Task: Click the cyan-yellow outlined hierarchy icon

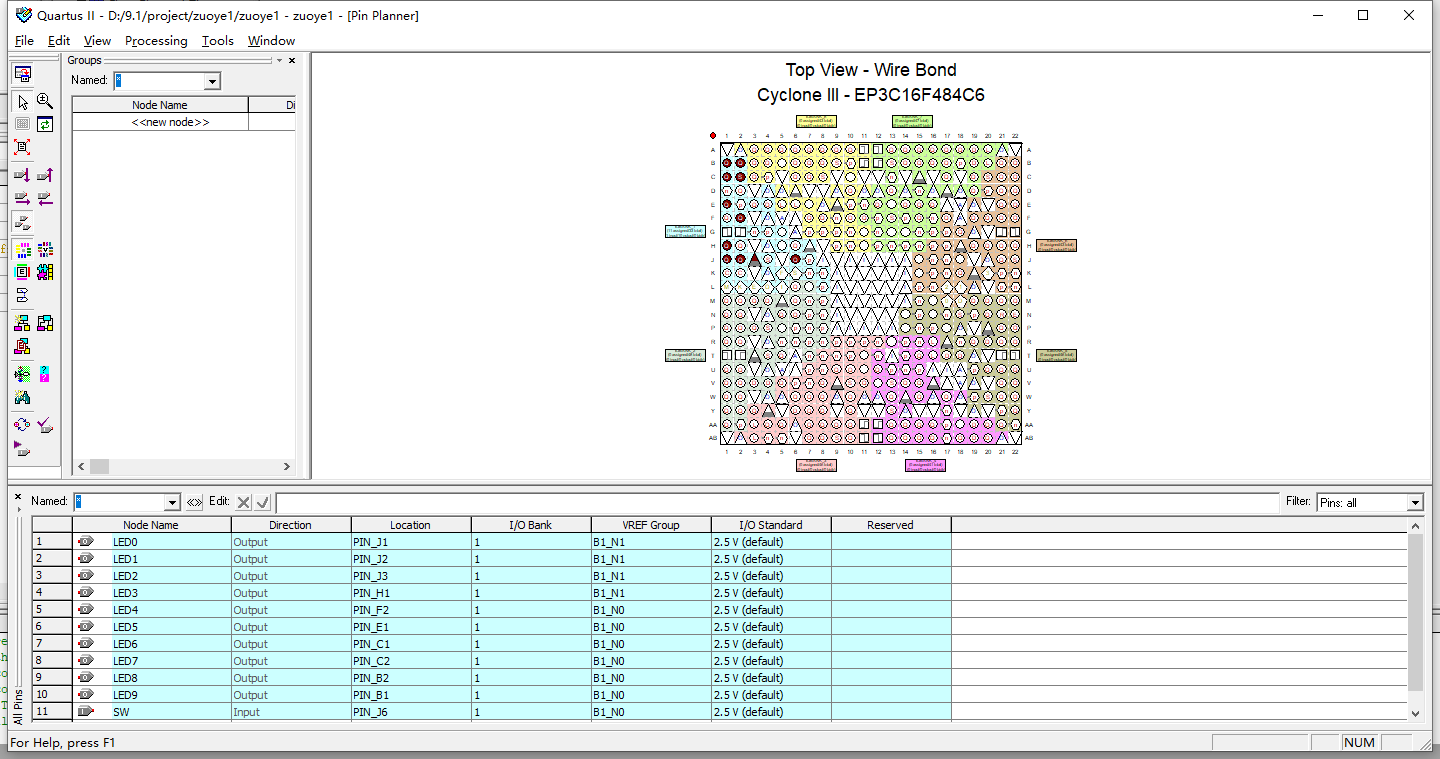Action: (45, 323)
